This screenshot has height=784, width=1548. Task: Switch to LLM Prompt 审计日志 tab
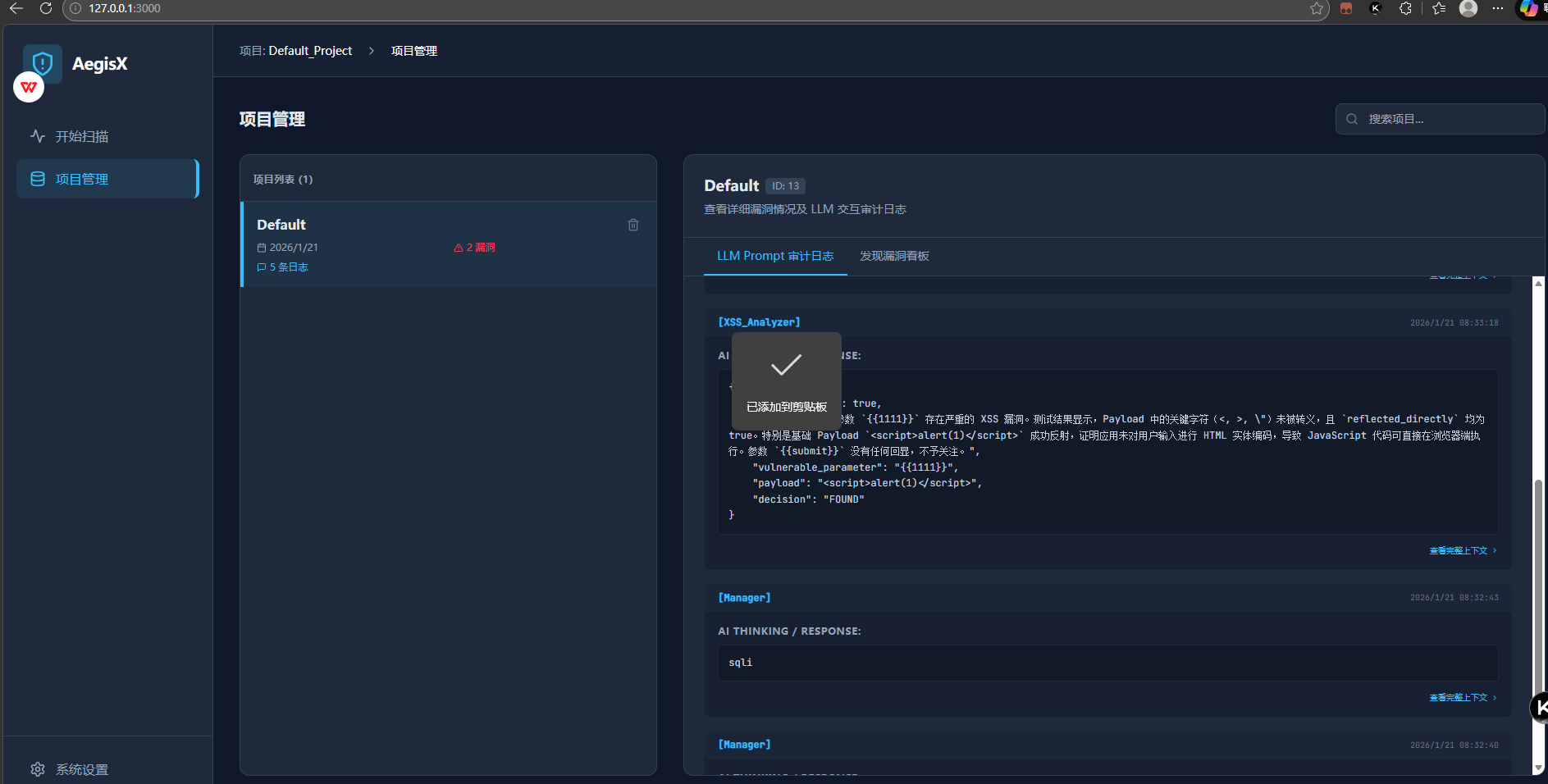point(775,256)
